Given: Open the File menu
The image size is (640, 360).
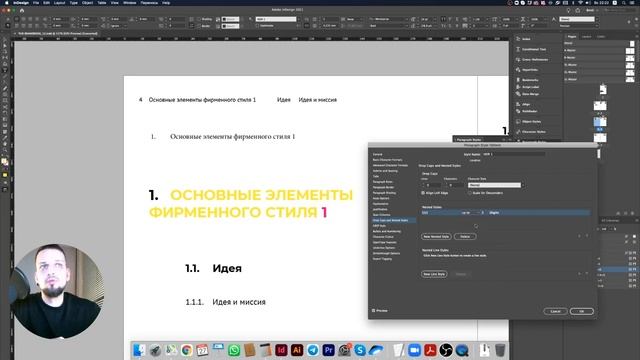Looking at the screenshot, I should tap(36, 2).
